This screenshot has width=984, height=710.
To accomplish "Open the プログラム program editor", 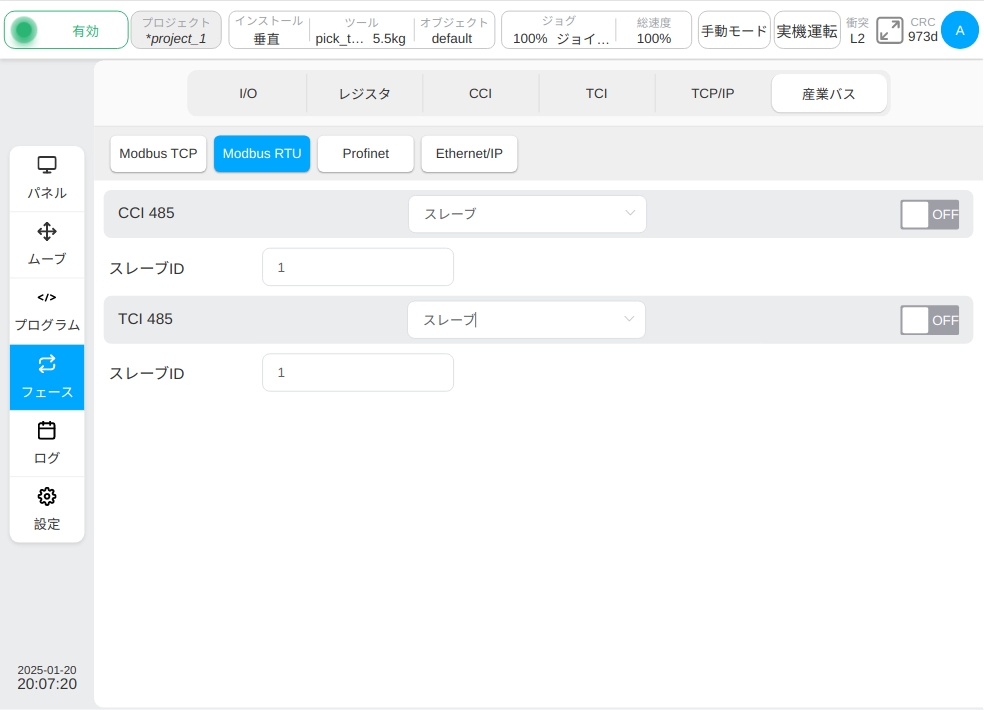I will 47,311.
